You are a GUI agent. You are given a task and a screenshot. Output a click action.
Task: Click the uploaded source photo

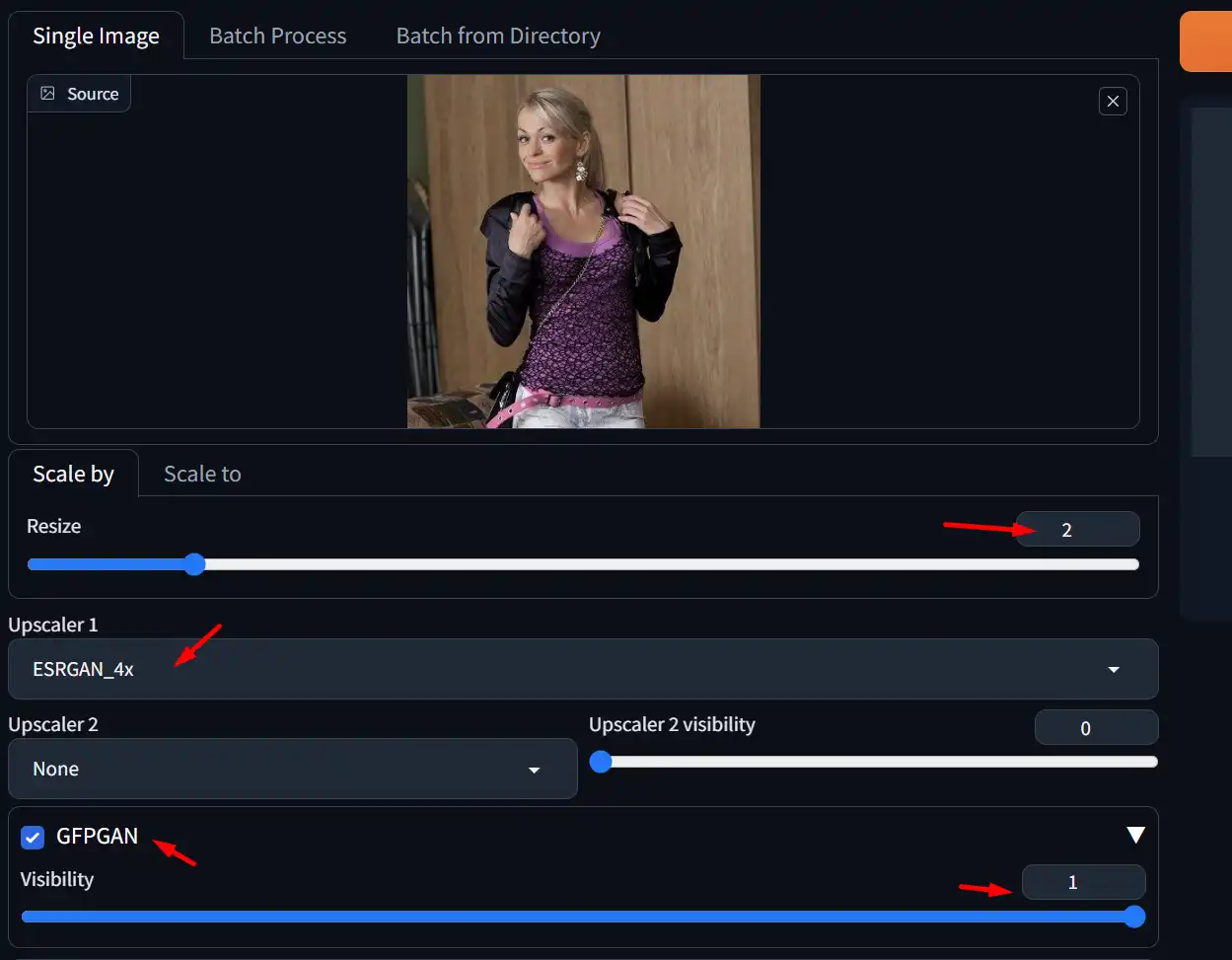(583, 252)
